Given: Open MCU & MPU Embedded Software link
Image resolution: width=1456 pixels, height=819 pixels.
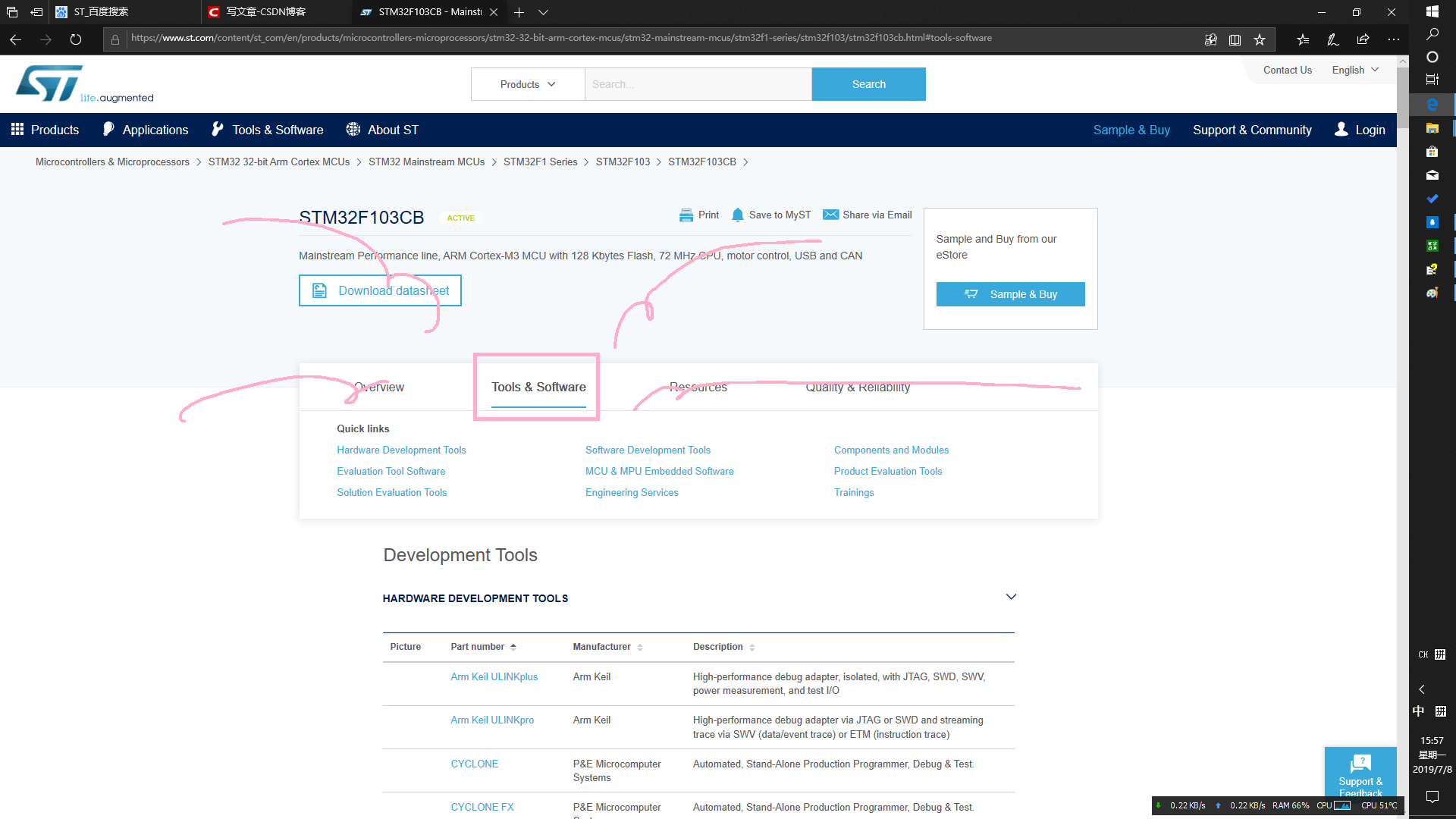Looking at the screenshot, I should (x=659, y=472).
